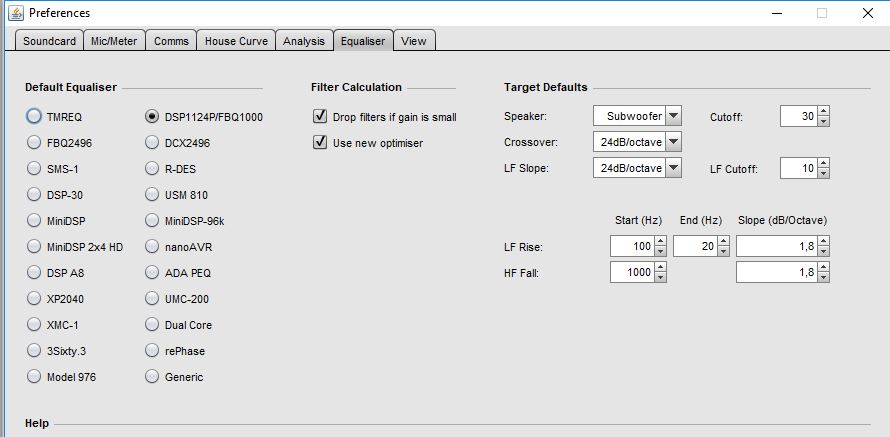This screenshot has height=437, width=890.
Task: Increase HF Fall Start frequency
Action: tap(661, 267)
